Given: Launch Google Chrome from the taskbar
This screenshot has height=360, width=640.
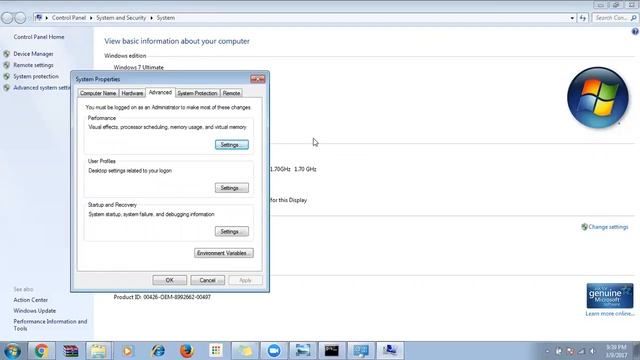Looking at the screenshot, I should click(41, 351).
